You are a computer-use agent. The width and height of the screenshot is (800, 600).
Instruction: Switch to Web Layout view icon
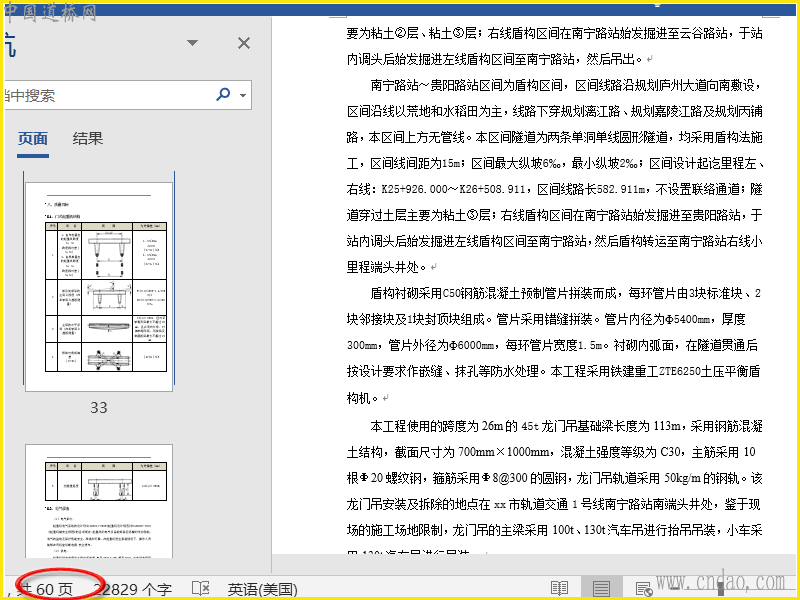[644, 588]
